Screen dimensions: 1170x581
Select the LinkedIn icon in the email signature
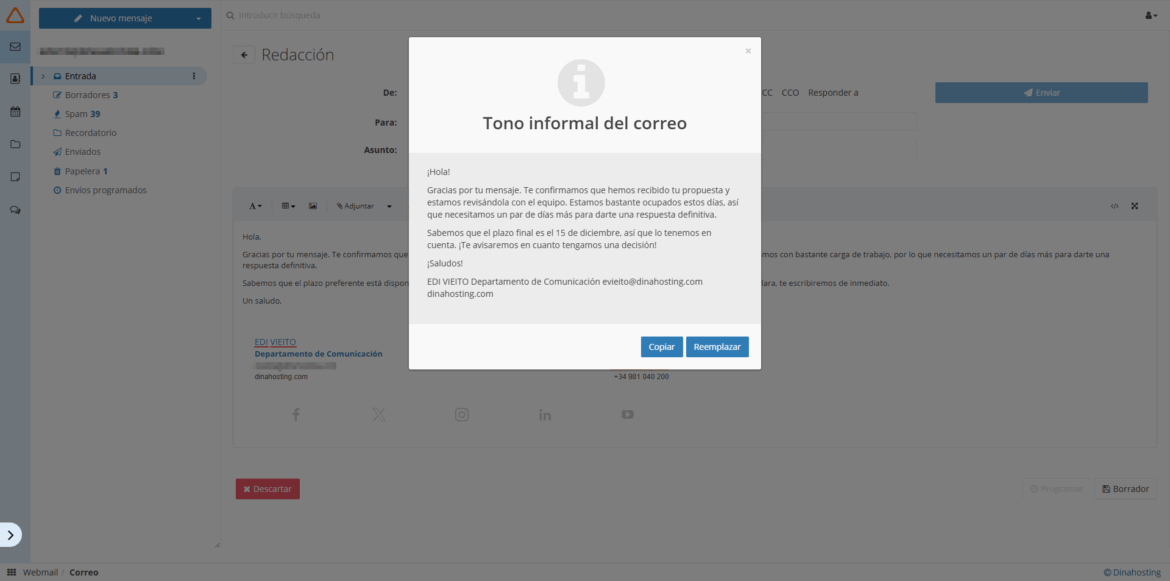545,413
